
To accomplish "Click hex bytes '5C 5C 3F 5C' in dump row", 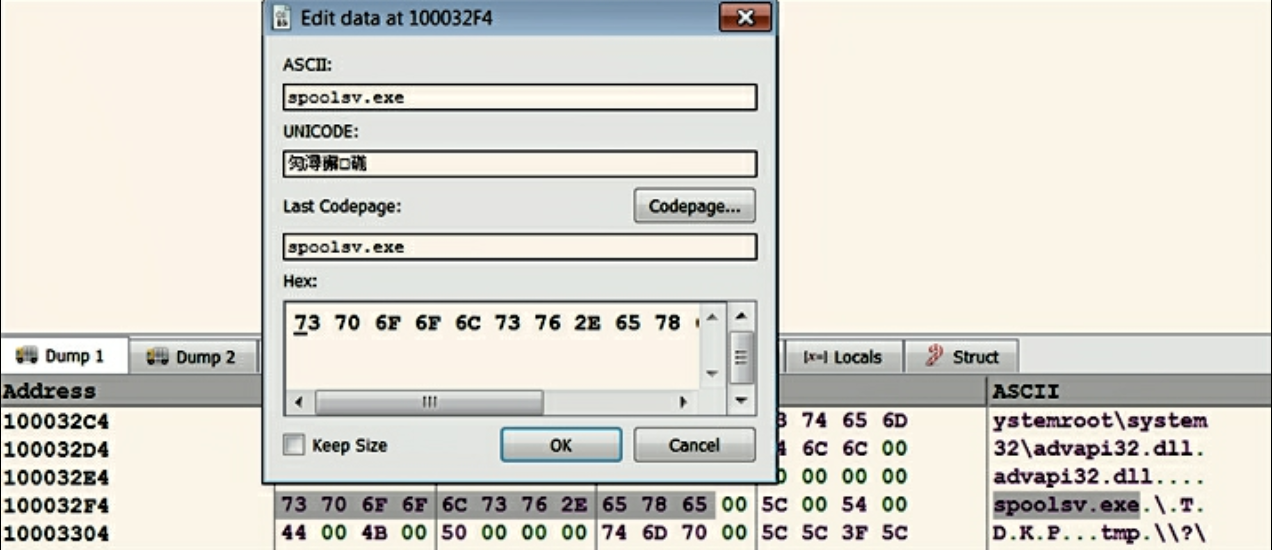I will tap(835, 533).
